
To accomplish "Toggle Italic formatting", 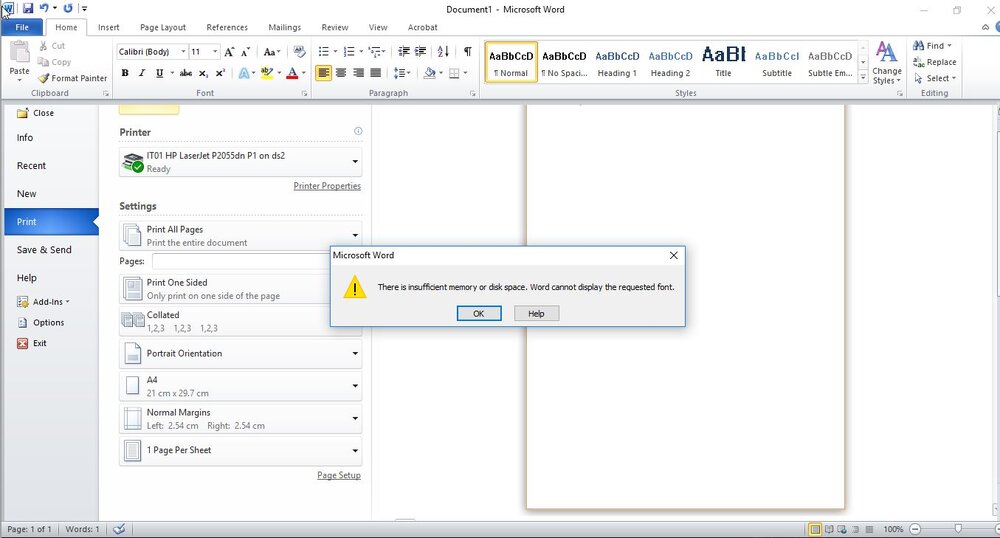I will pos(142,73).
